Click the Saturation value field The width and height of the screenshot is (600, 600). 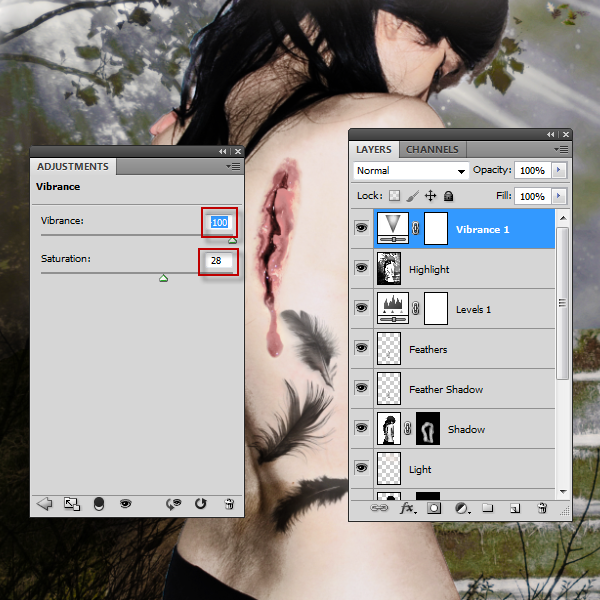[219, 261]
